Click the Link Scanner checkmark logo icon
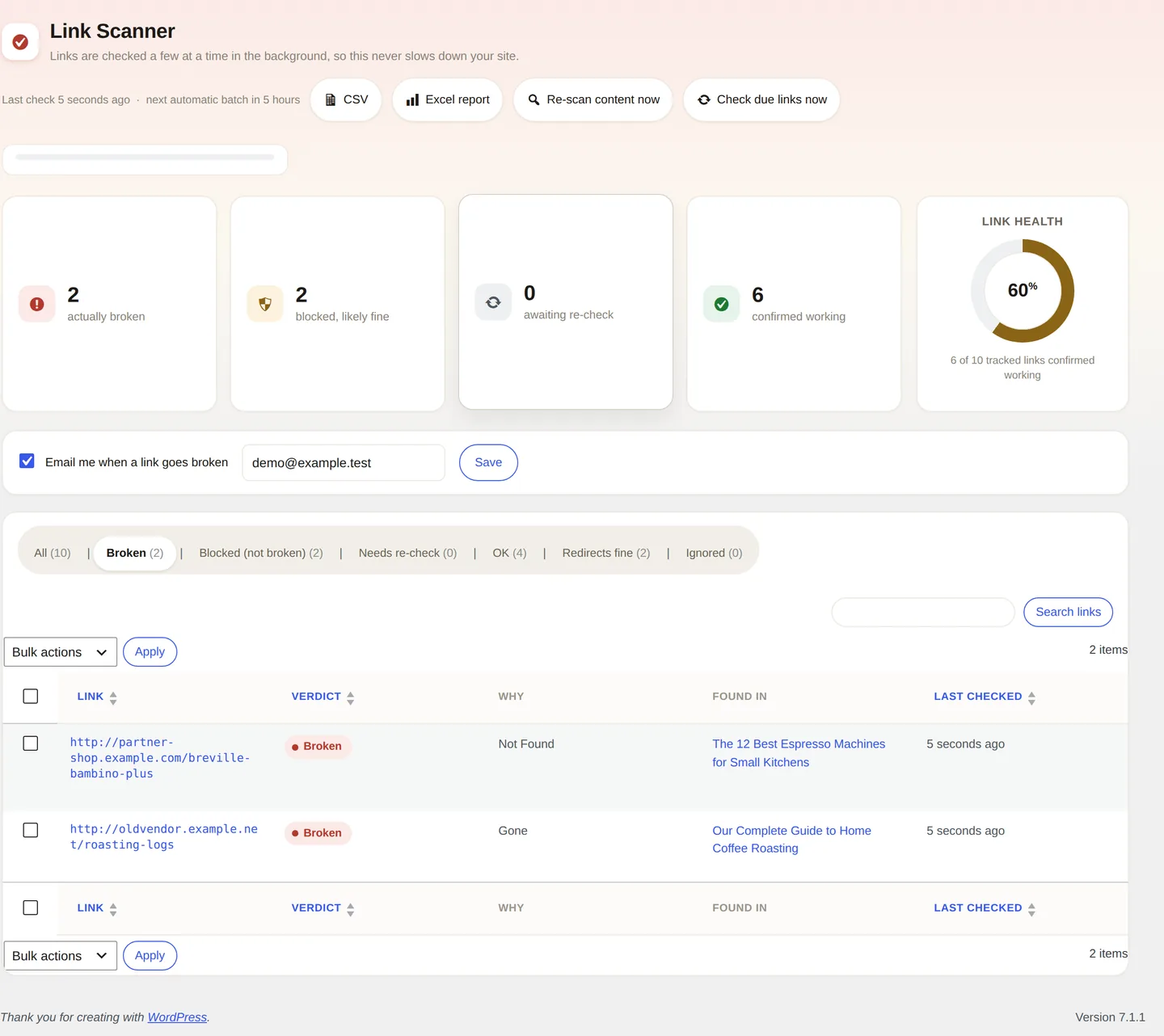The image size is (1164, 1036). [x=20, y=42]
